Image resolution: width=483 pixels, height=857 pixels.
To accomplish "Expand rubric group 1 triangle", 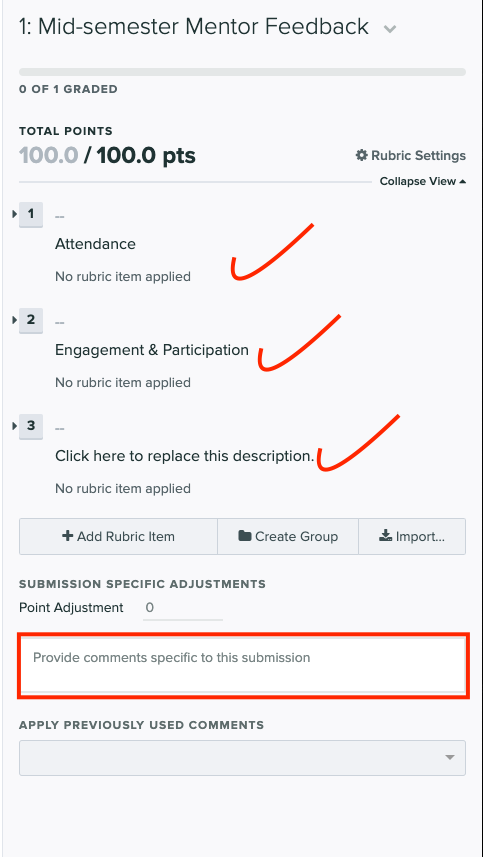I will (x=15, y=214).
